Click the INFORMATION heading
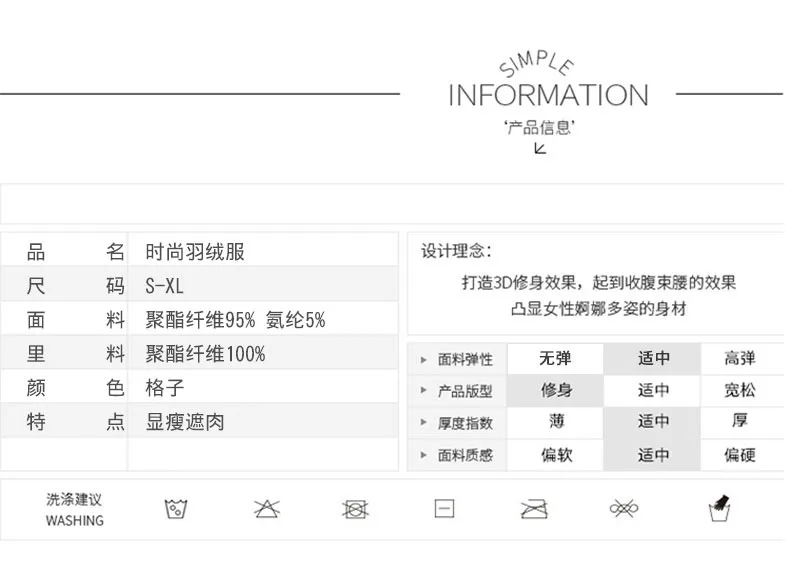790x571 pixels. [x=548, y=95]
